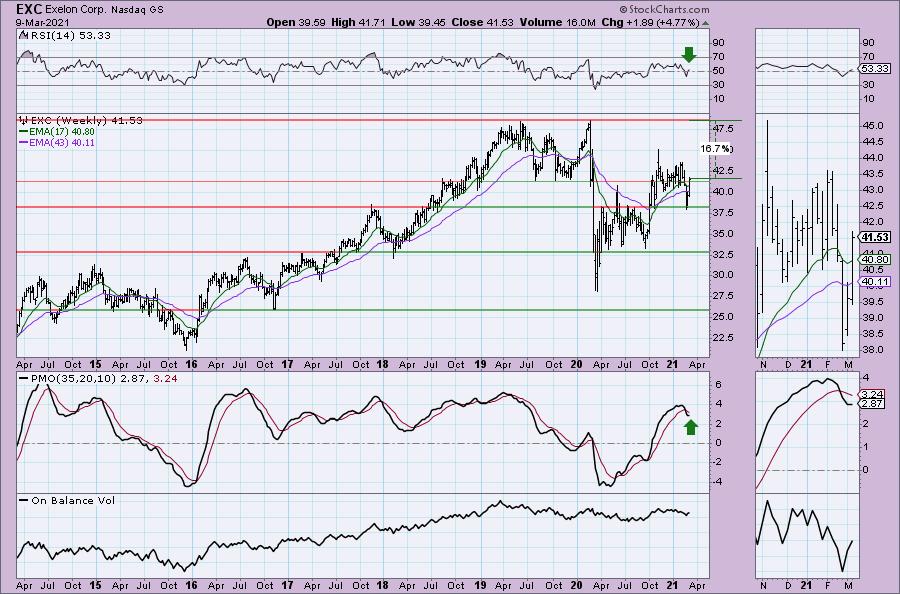900x594 pixels.
Task: Click the bar-style icon before EXC (Weekly)
Action: (24, 121)
